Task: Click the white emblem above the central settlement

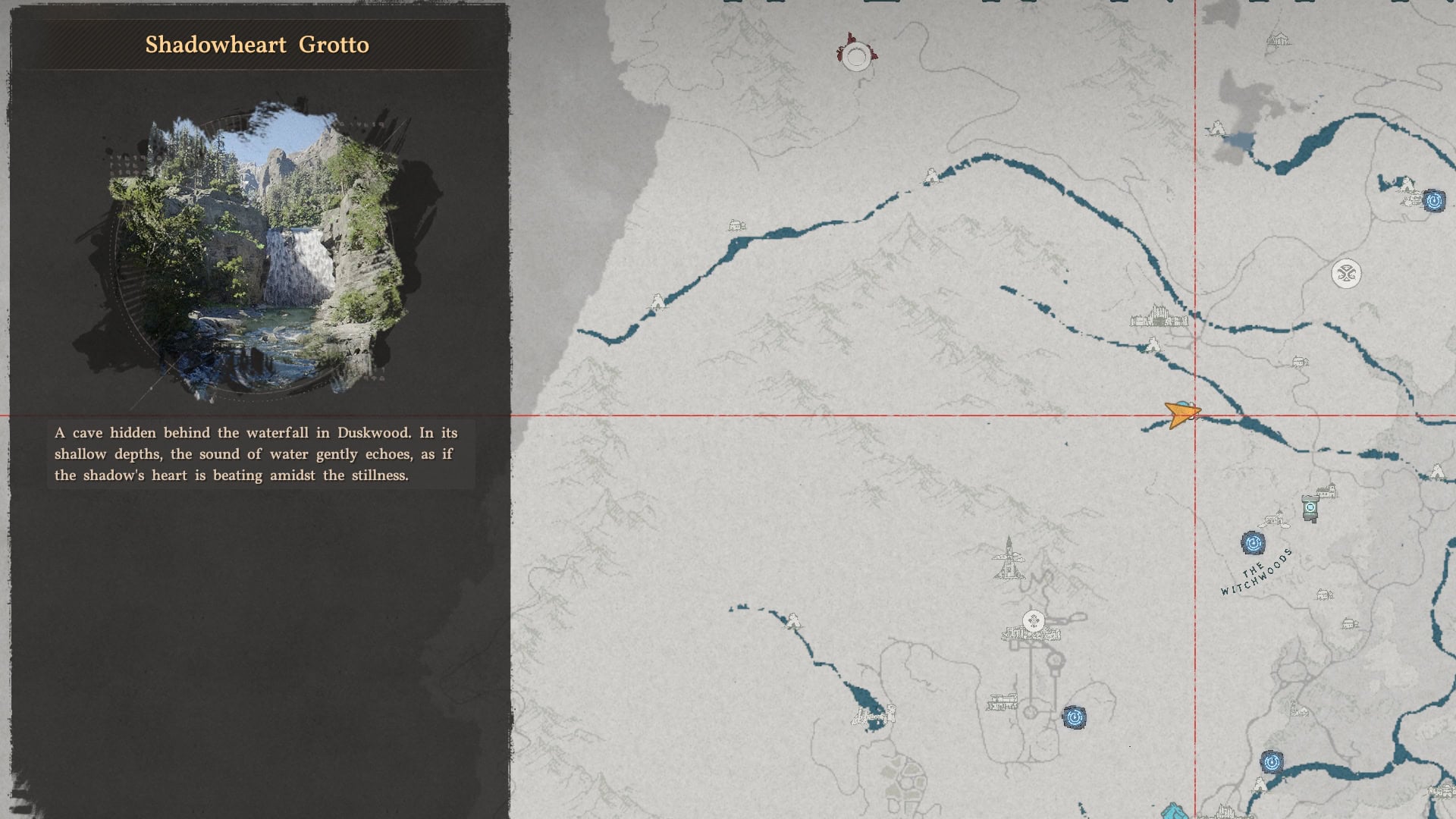Action: [1034, 620]
